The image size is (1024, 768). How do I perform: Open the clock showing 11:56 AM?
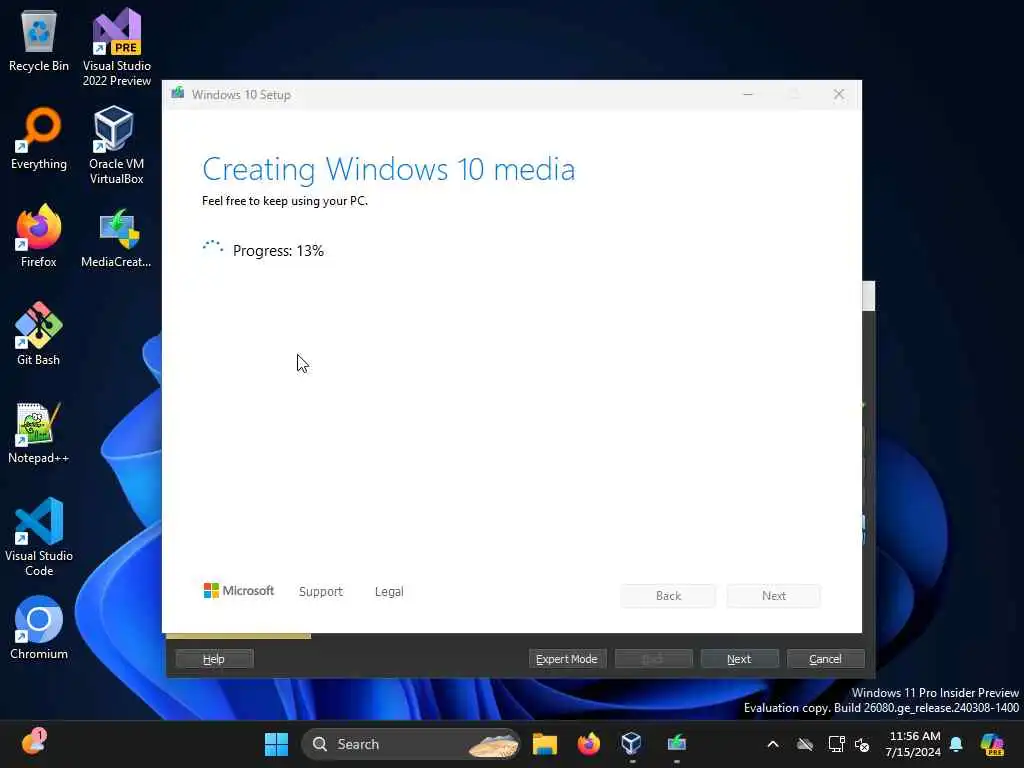pos(913,744)
